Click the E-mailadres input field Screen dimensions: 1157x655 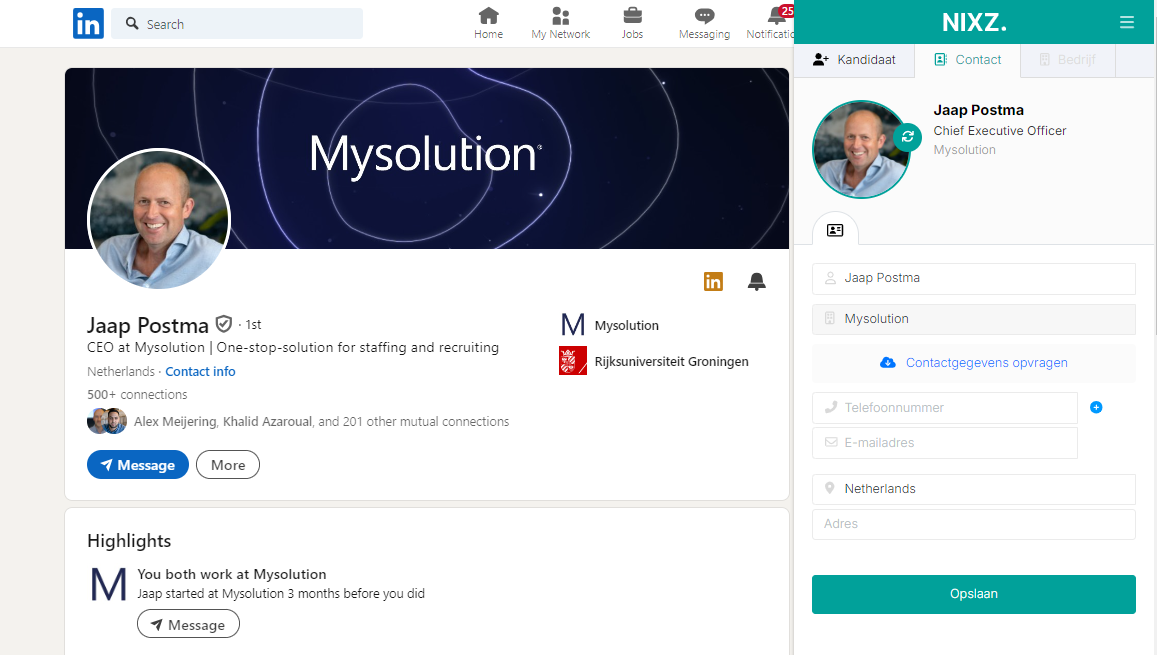pos(945,443)
